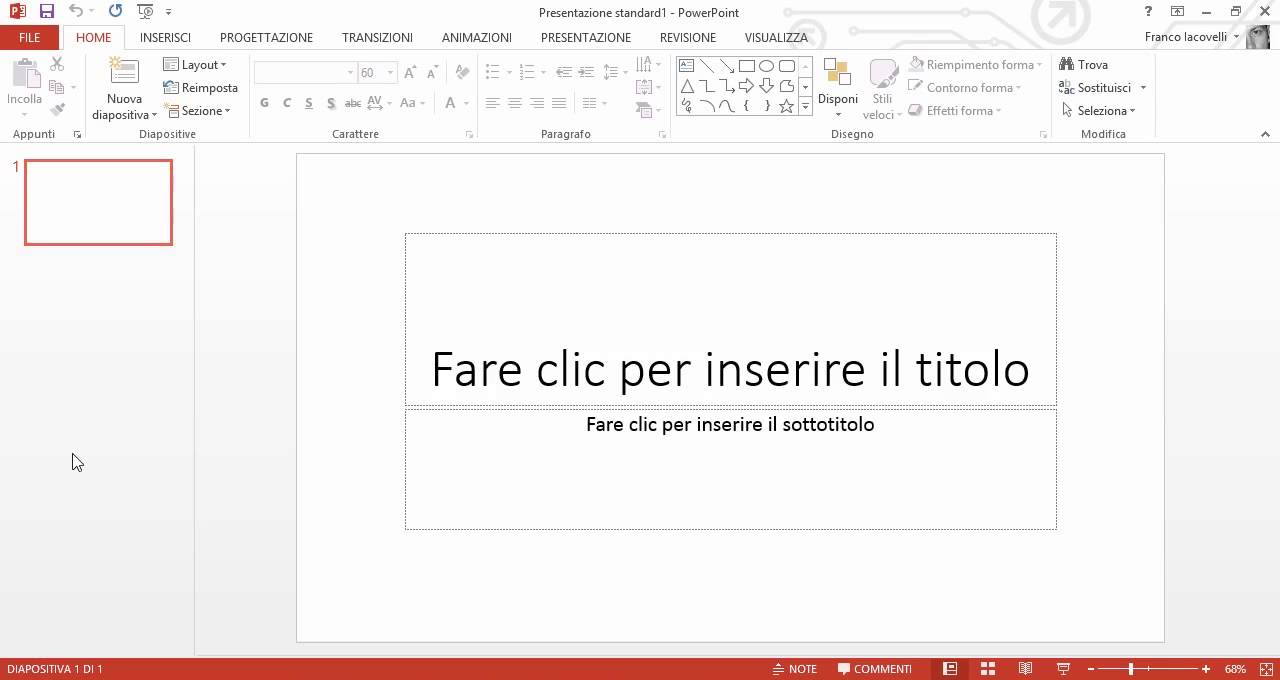The width and height of the screenshot is (1280, 680).
Task: Start slideshow from the status bar icon
Action: pyautogui.click(x=1063, y=669)
